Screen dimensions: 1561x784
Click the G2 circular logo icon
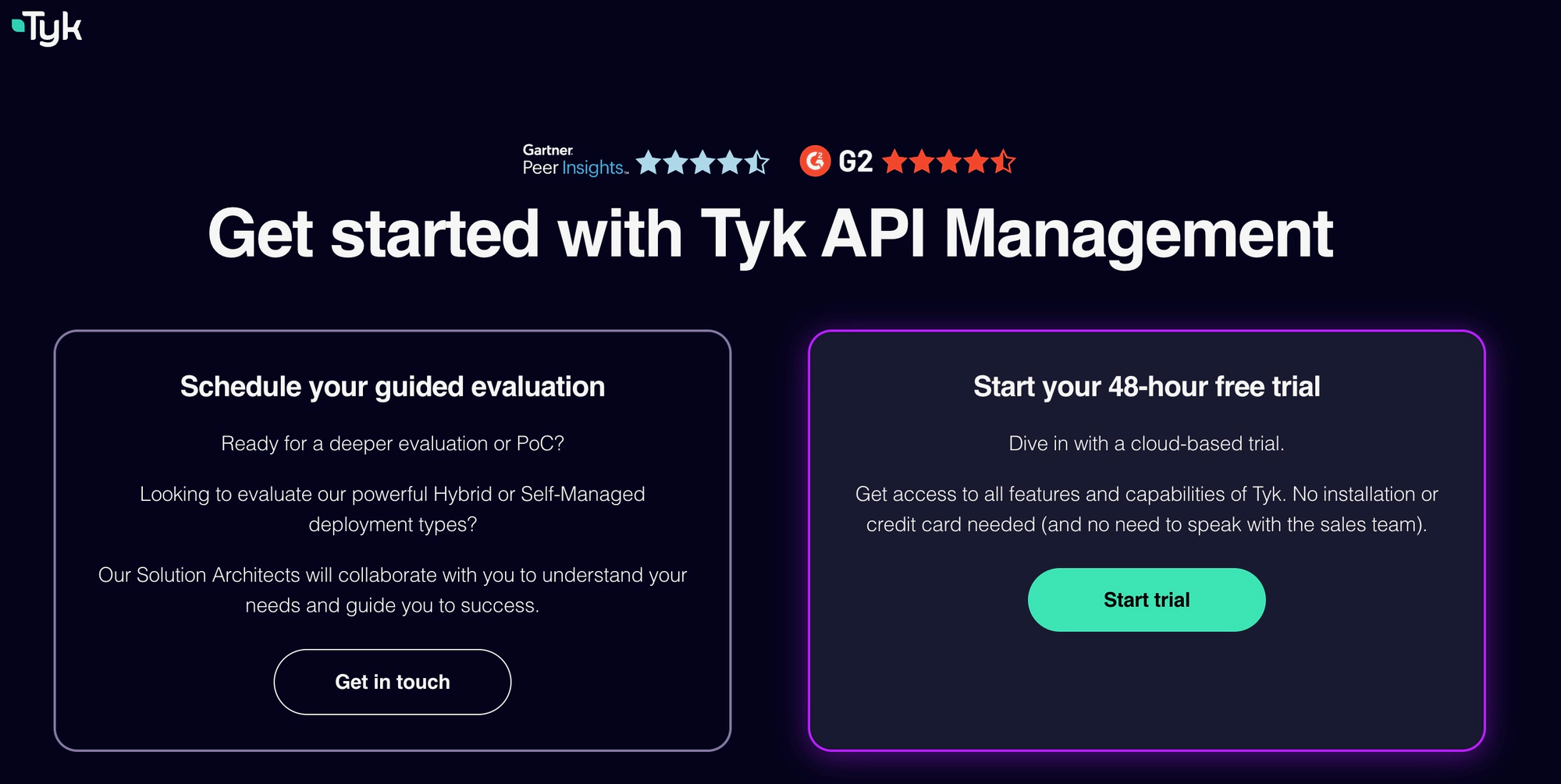(815, 161)
